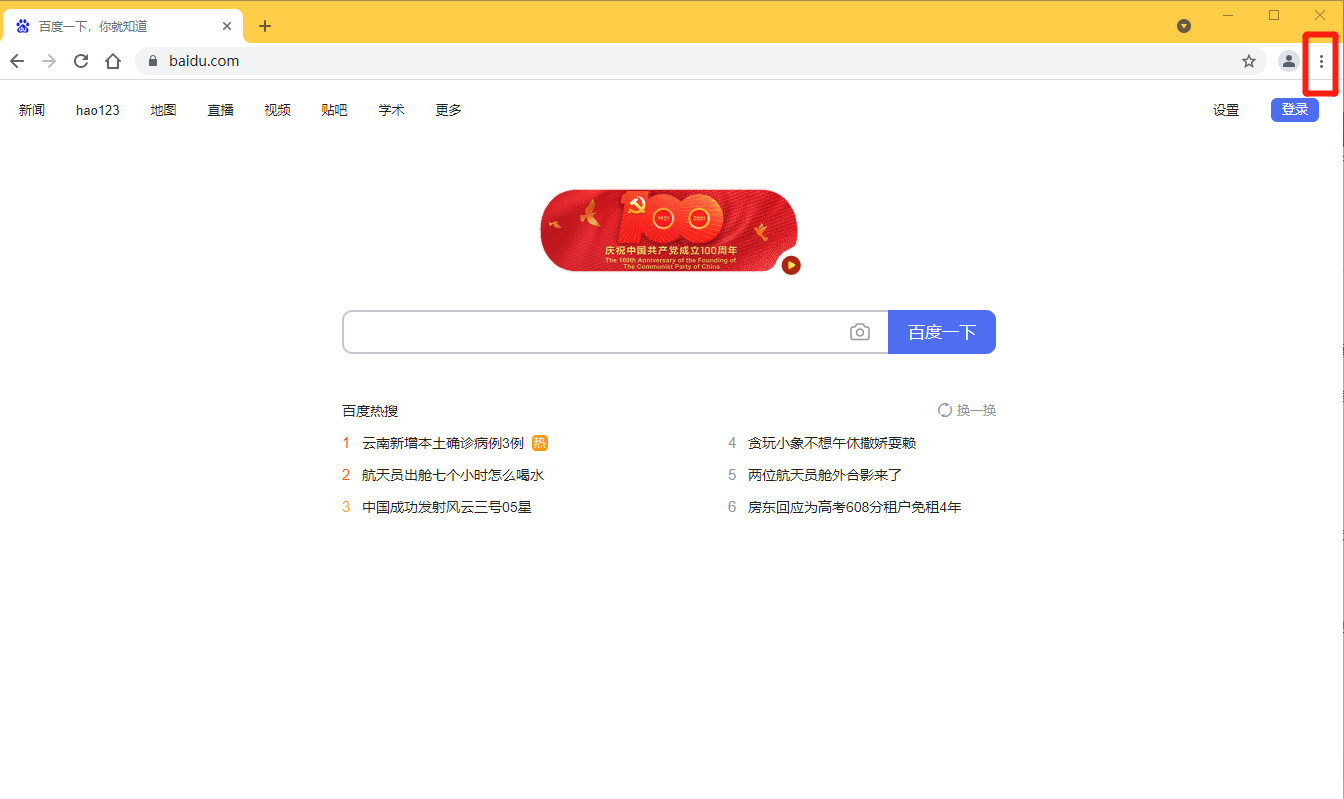Open the 新闻 link
The height and width of the screenshot is (799, 1344).
pos(32,110)
